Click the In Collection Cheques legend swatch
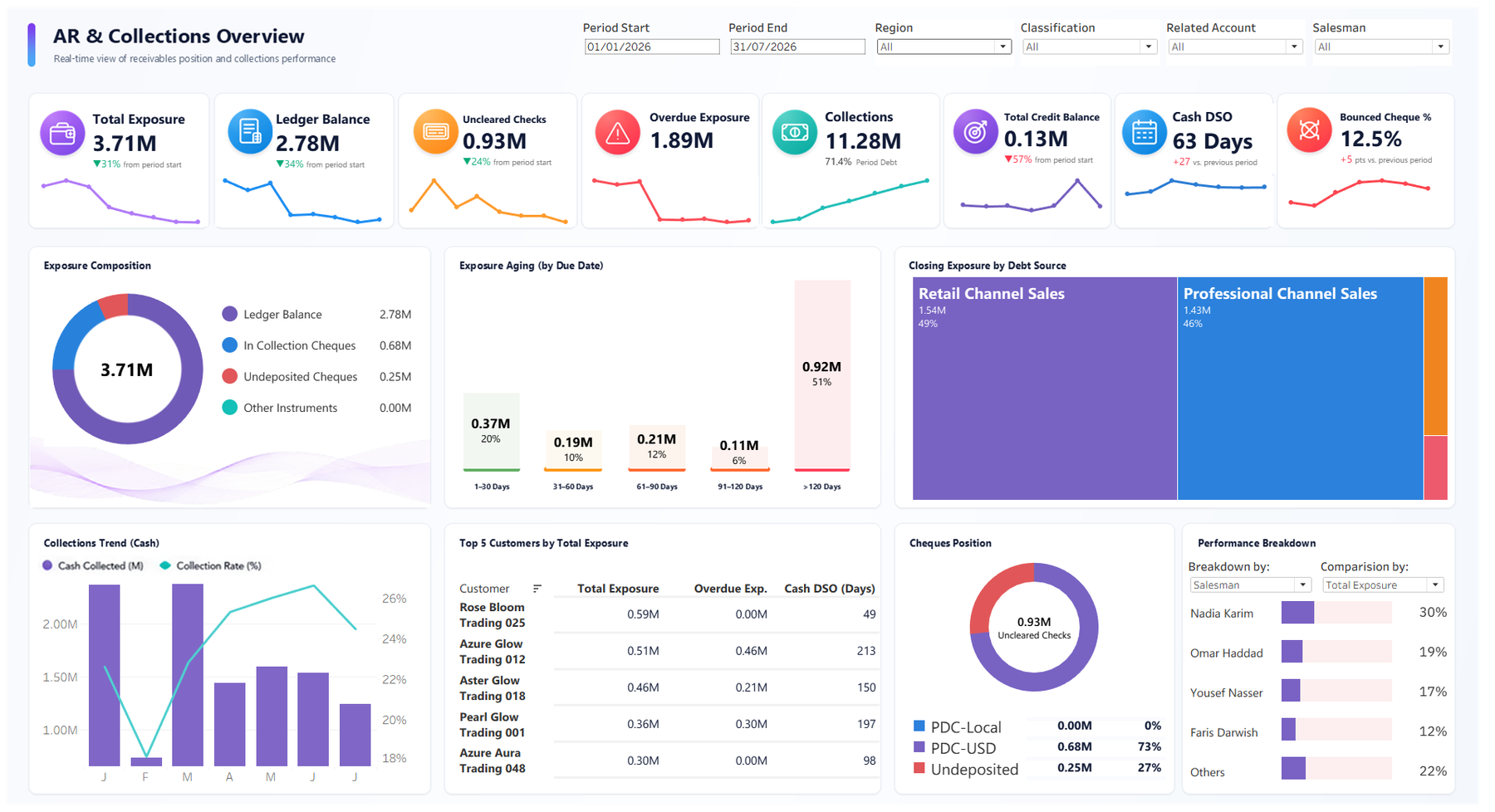The width and height of the screenshot is (1495, 812). [230, 345]
